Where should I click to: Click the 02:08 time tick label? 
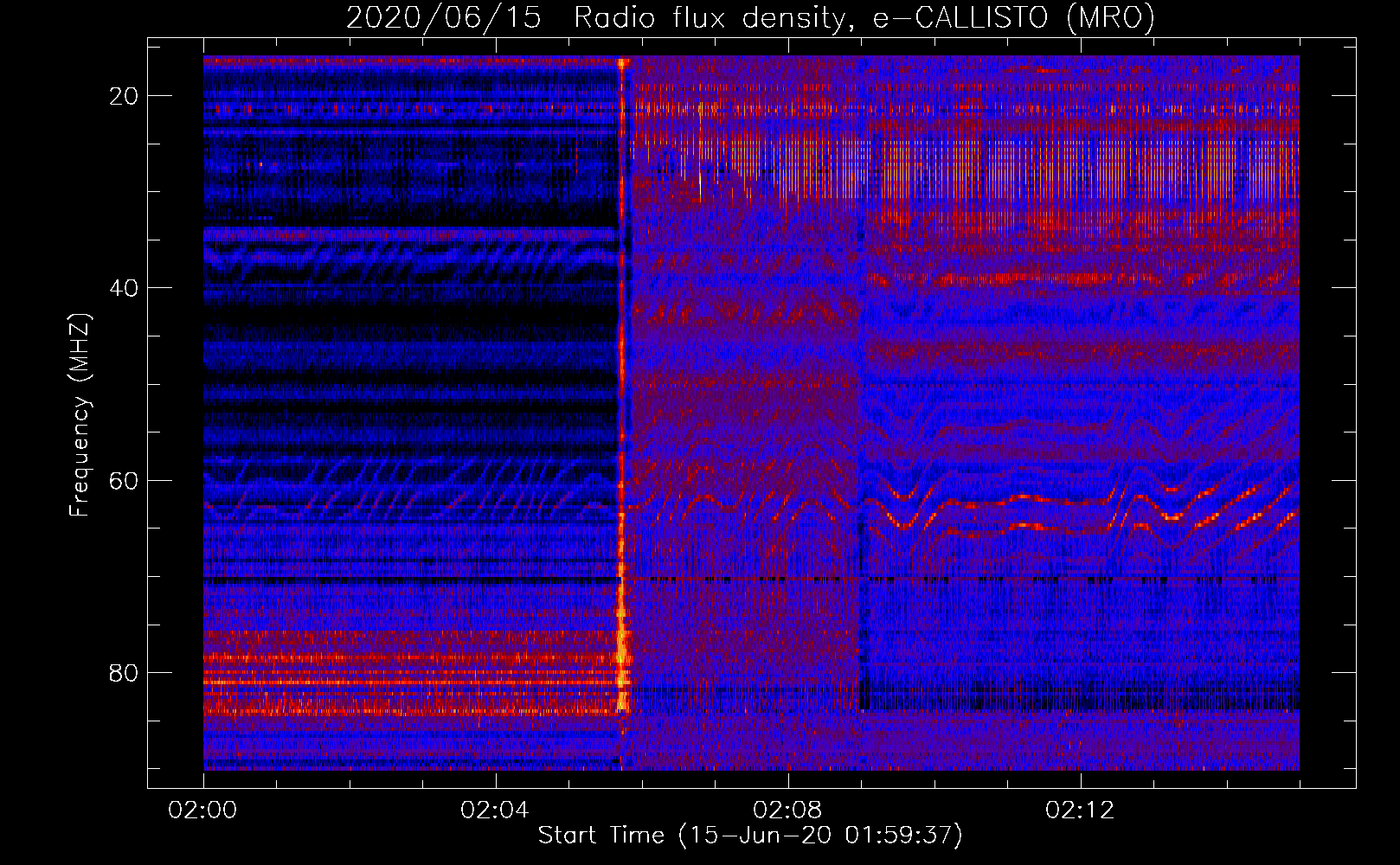[x=787, y=811]
